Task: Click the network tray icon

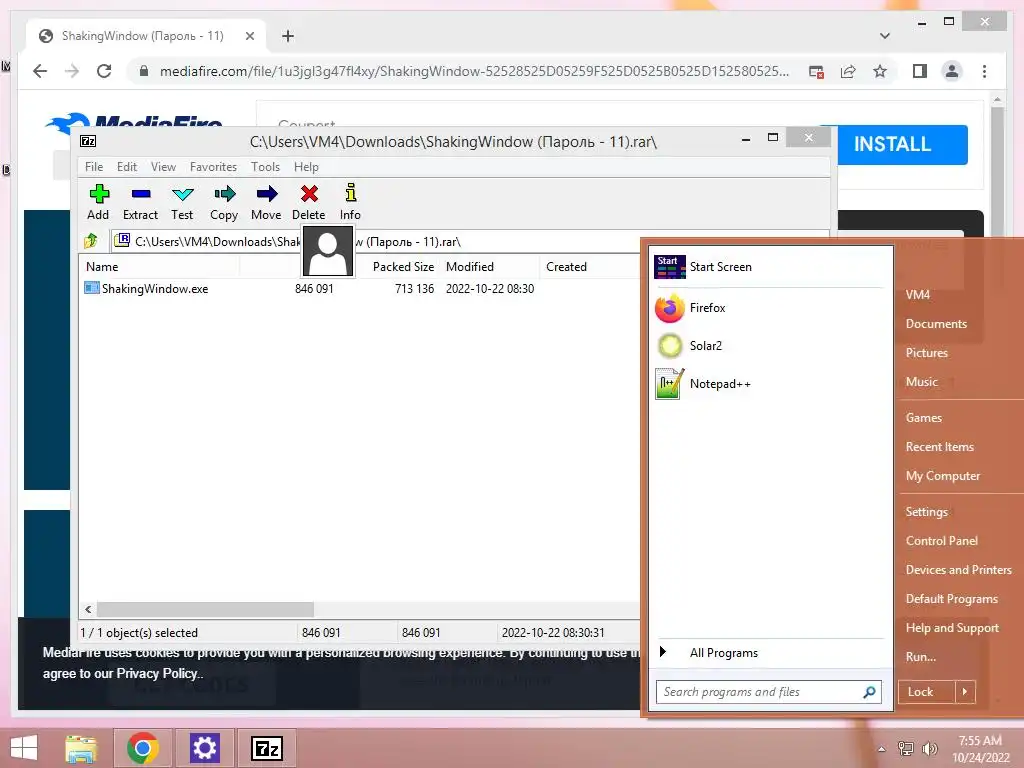Action: pyautogui.click(x=906, y=748)
